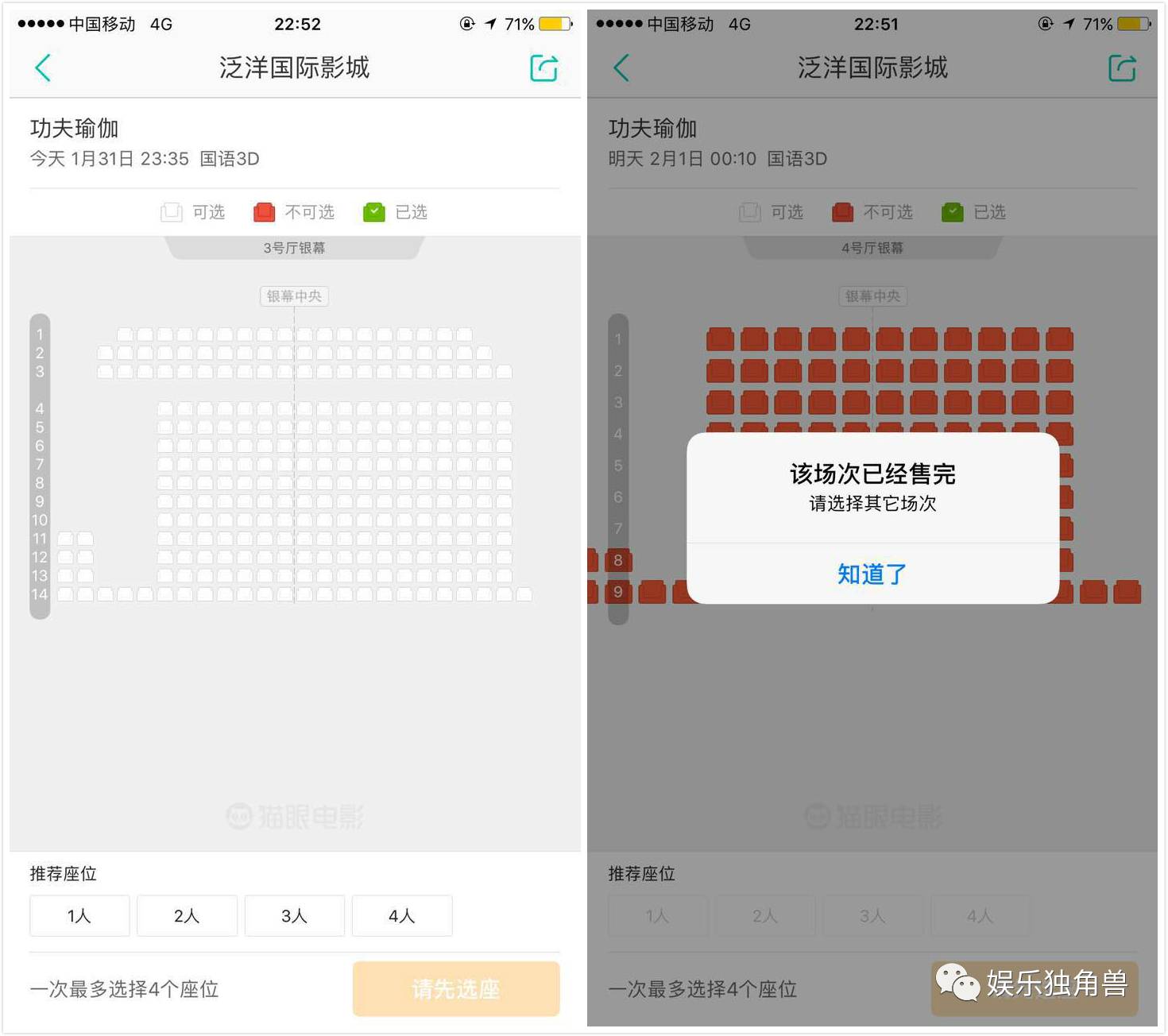
Task: Click the green 已选 legend seat icon on left screen
Action: point(374,212)
